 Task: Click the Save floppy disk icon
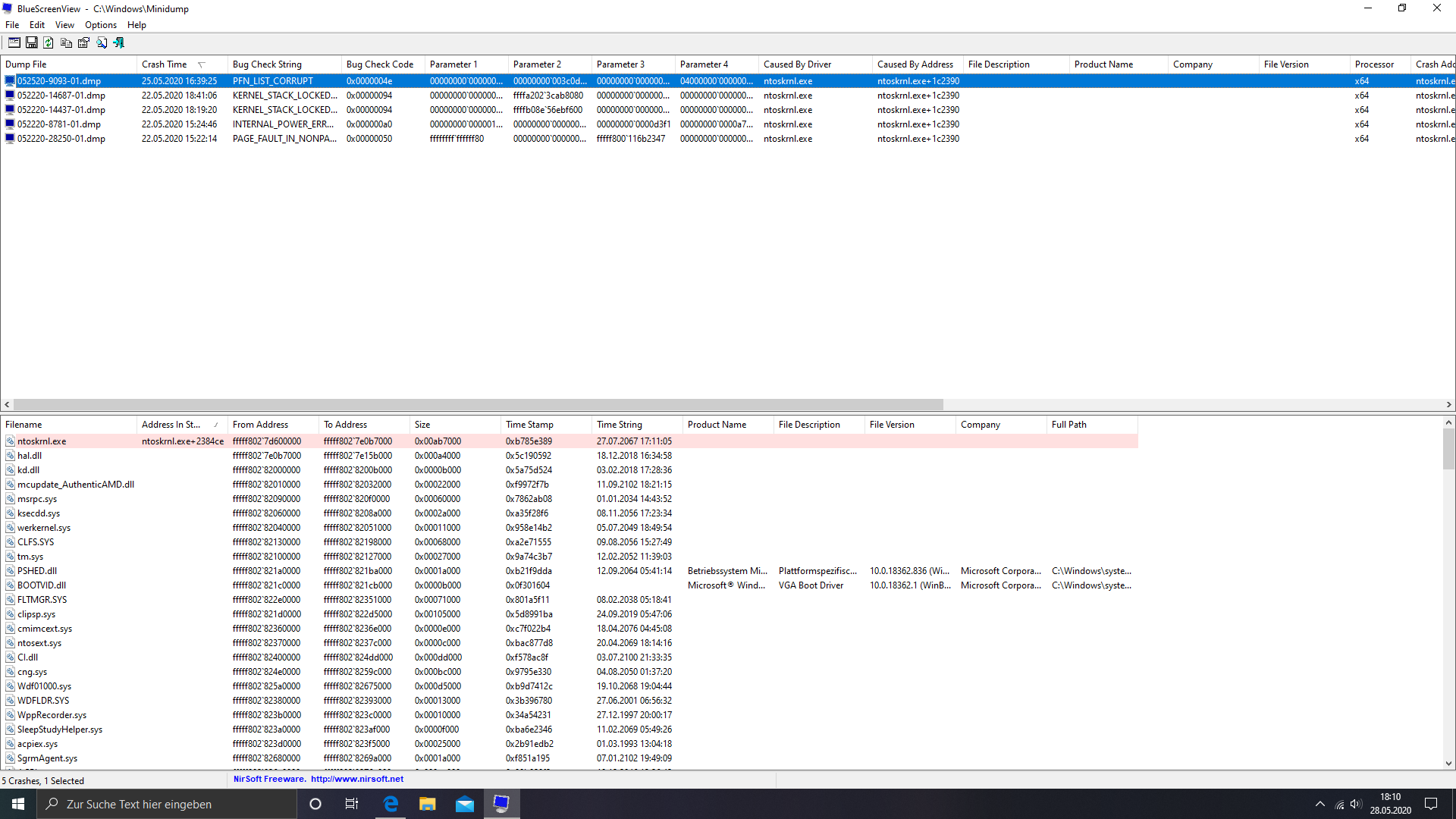32,42
